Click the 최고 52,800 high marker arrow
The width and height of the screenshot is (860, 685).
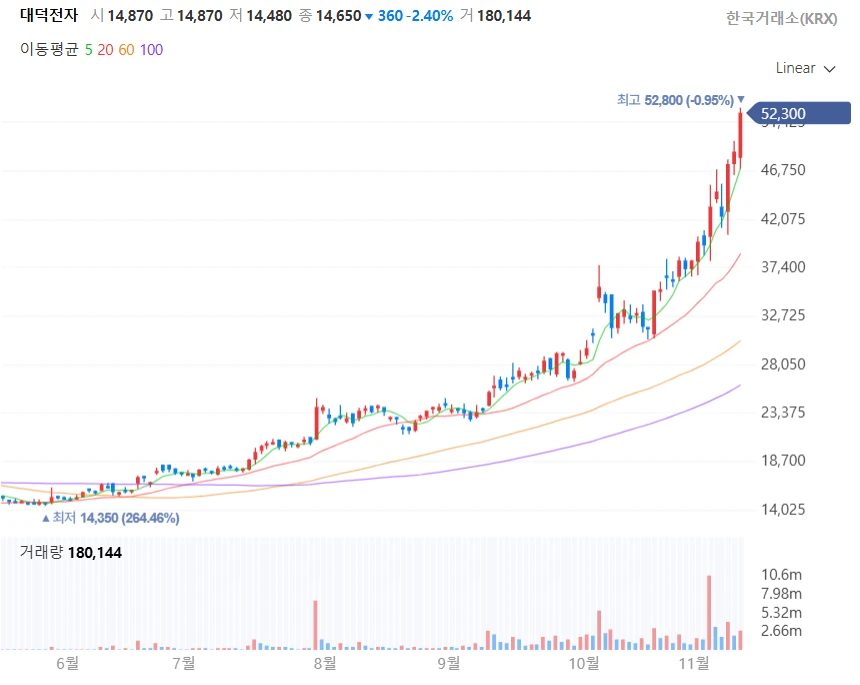pos(741,100)
